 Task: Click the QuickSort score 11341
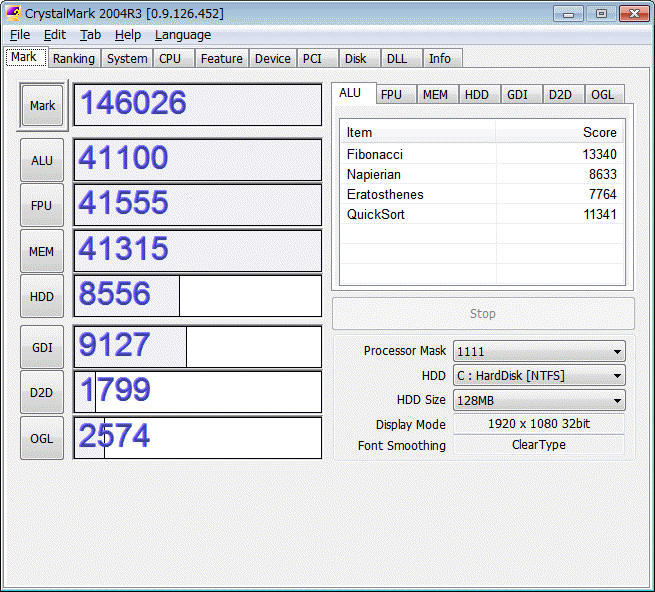pyautogui.click(x=599, y=214)
